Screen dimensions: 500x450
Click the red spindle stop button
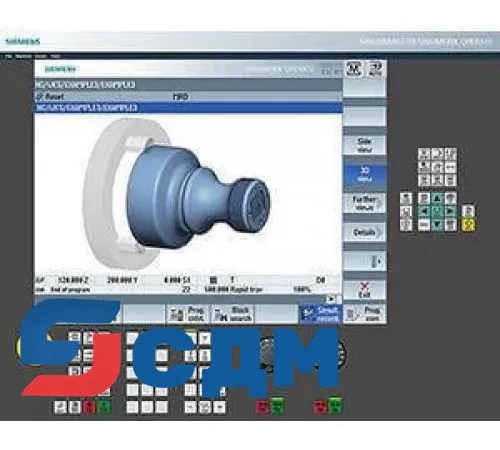(x=262, y=407)
